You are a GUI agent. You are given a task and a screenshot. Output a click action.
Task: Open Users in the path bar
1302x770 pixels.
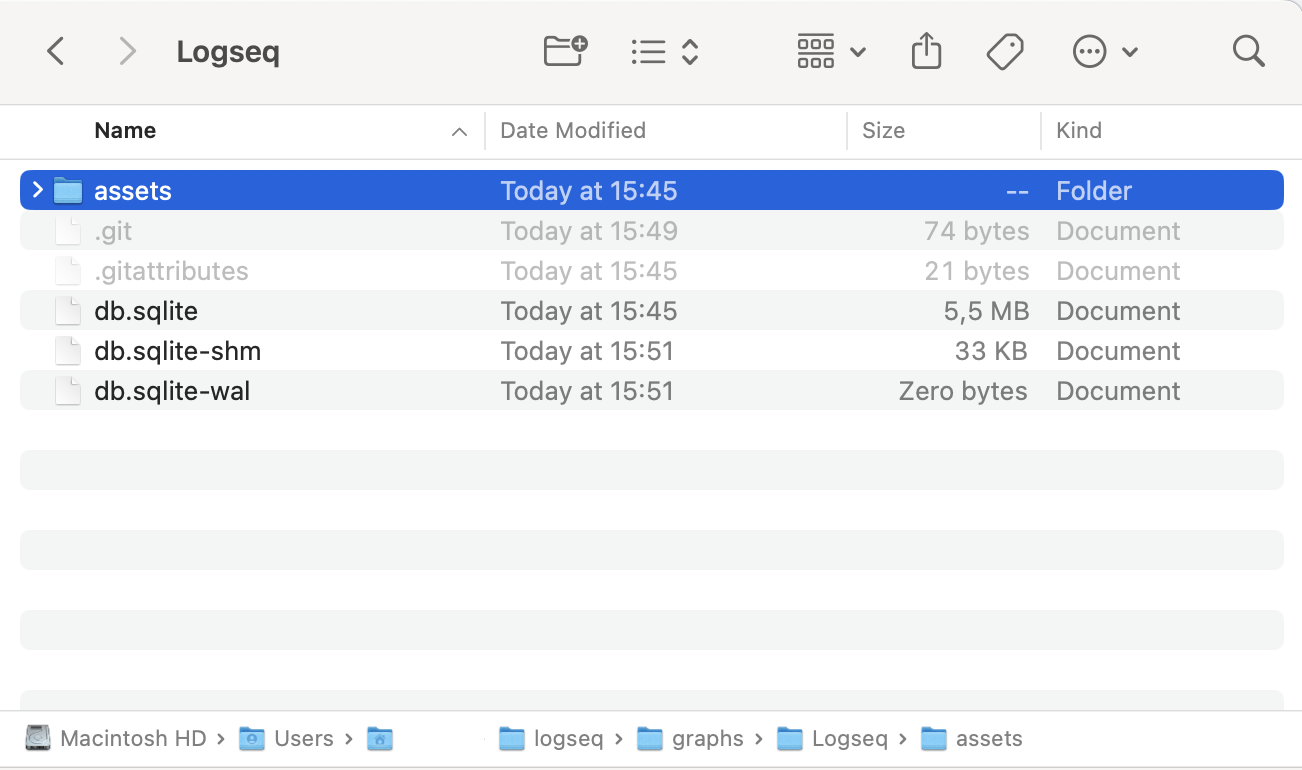[286, 739]
